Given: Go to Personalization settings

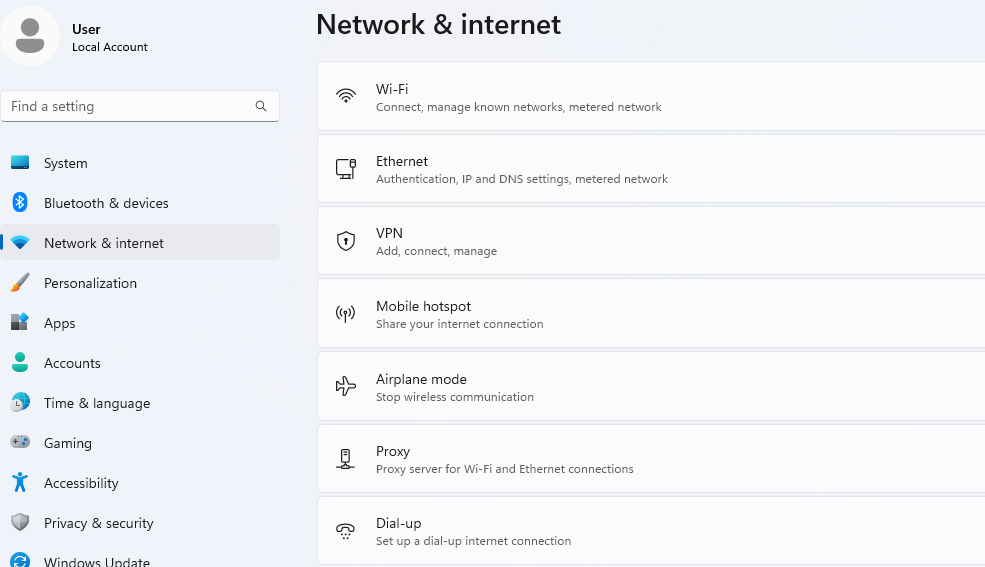Looking at the screenshot, I should click(x=90, y=283).
